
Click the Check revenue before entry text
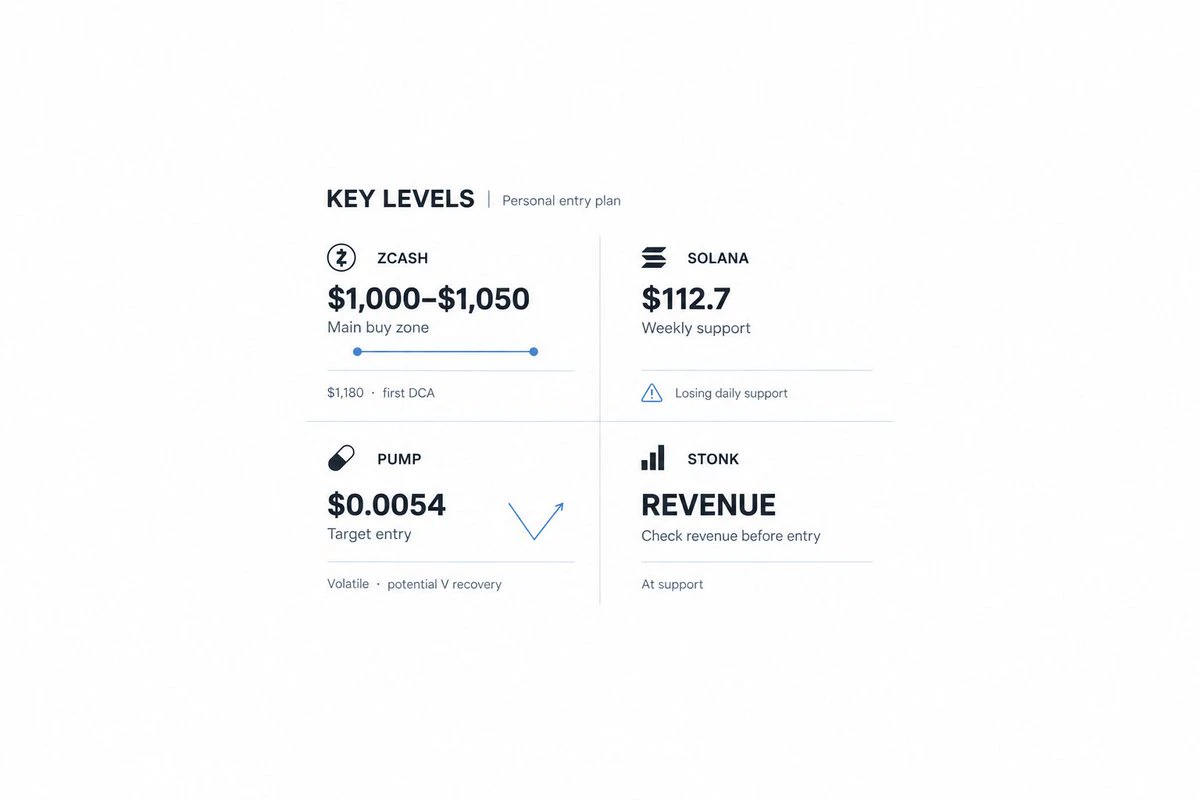731,536
